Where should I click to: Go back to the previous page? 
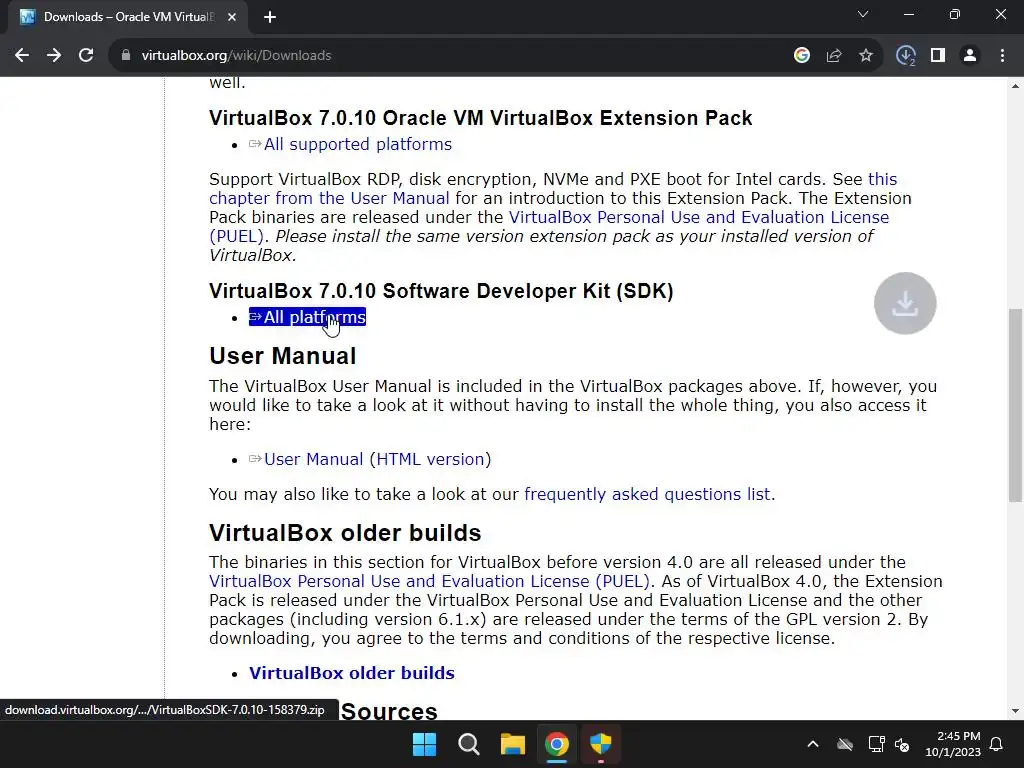click(22, 56)
